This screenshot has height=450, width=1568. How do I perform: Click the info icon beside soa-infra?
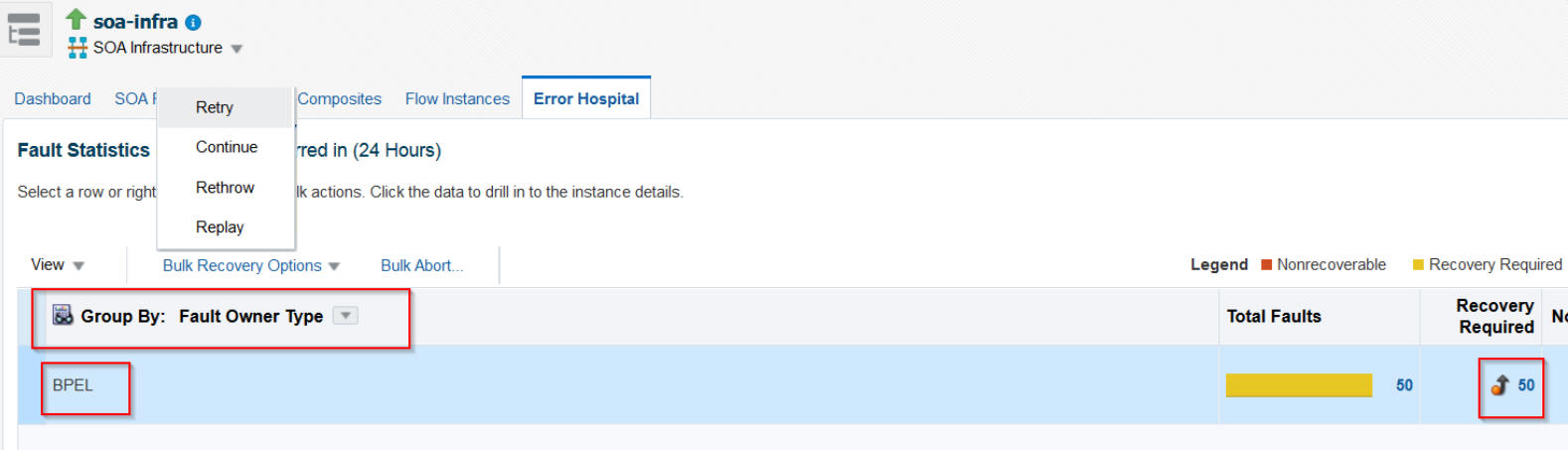click(193, 22)
